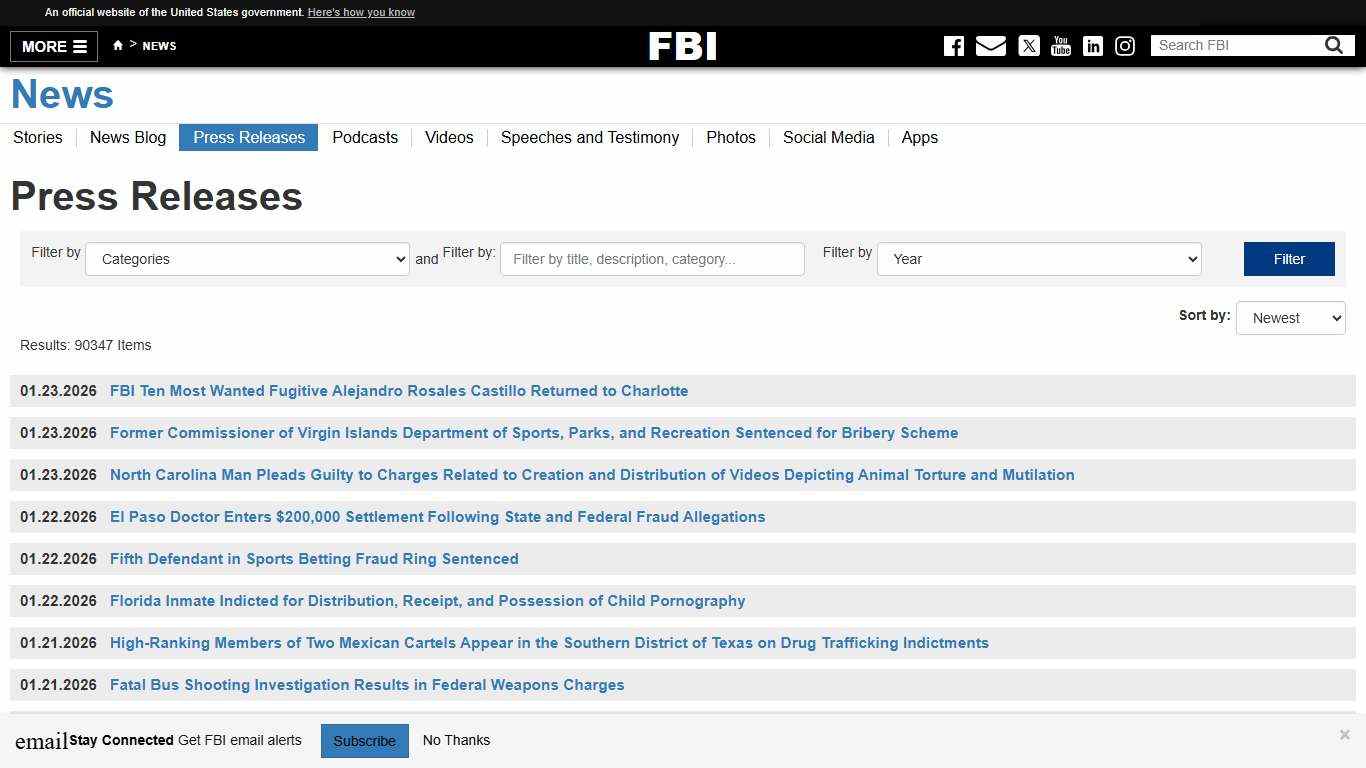The height and width of the screenshot is (768, 1366).
Task: Click the home breadcrumb icon
Action: (x=117, y=45)
